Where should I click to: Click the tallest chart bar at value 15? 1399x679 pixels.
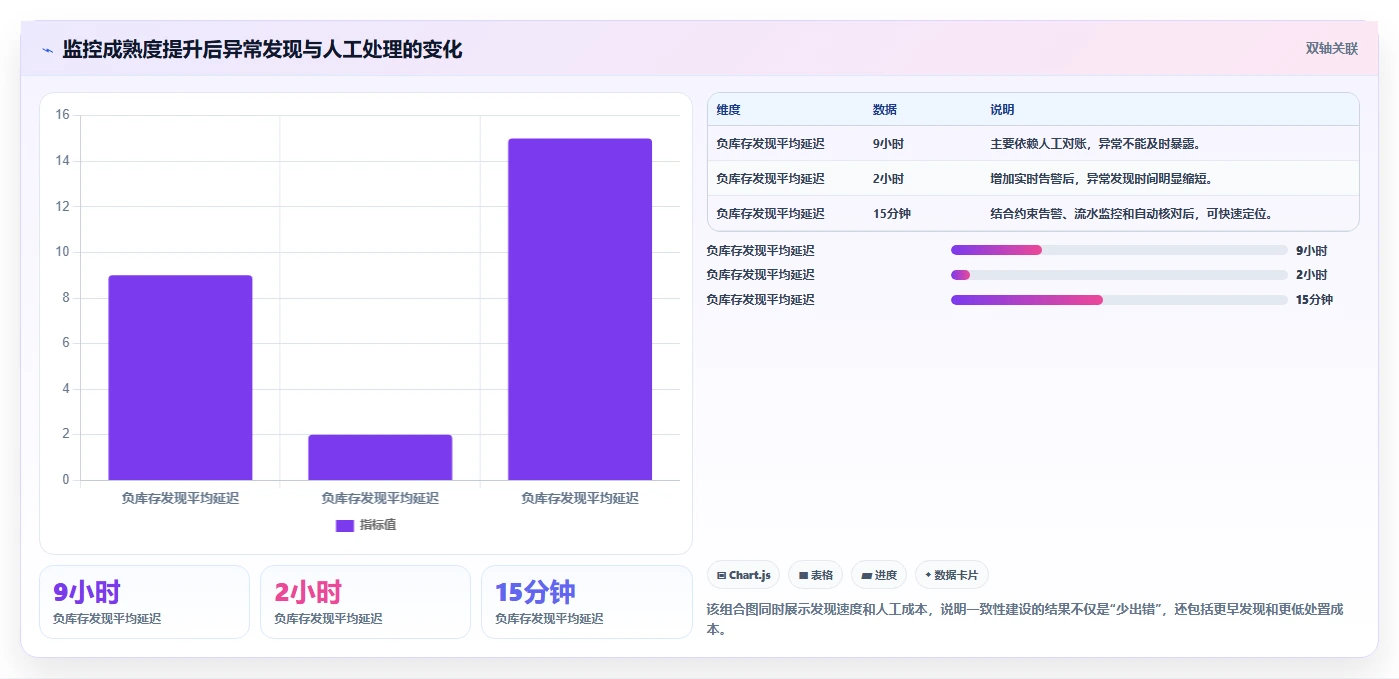tap(580, 309)
